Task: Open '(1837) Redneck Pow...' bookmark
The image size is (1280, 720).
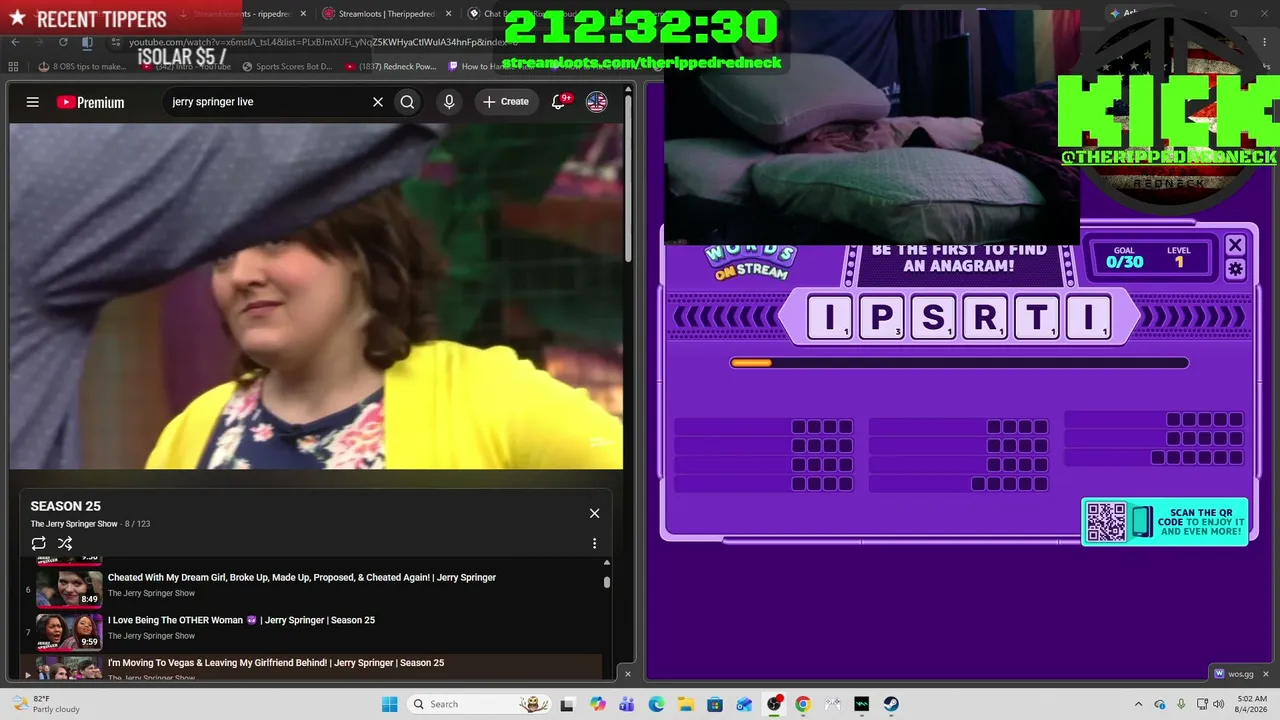Action: pos(391,67)
